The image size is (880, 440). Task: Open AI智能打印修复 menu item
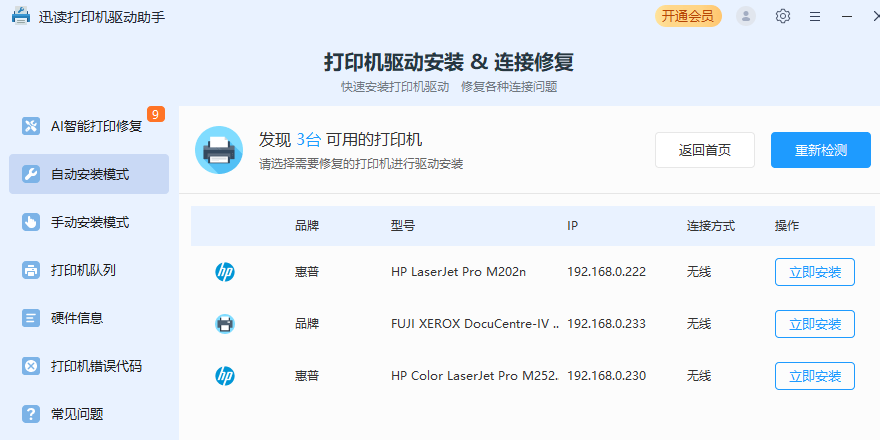(x=89, y=126)
